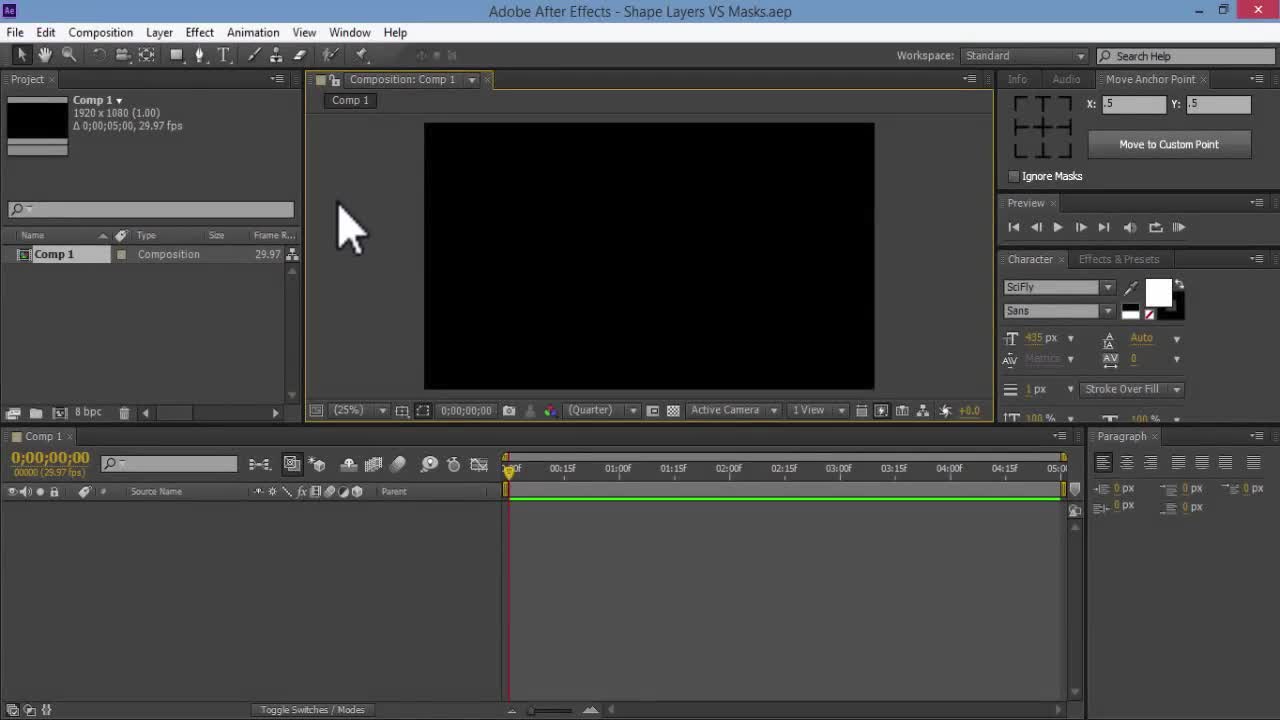Open the magnification 25% dropdown
This screenshot has height=720, width=1280.
[x=359, y=410]
